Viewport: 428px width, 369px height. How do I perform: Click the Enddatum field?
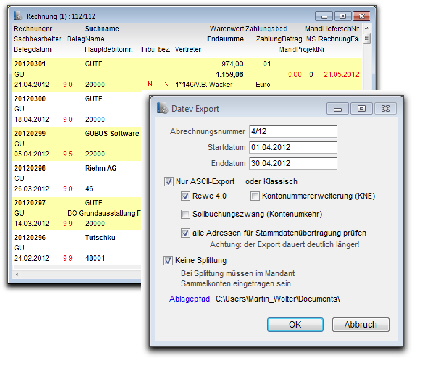(293, 163)
